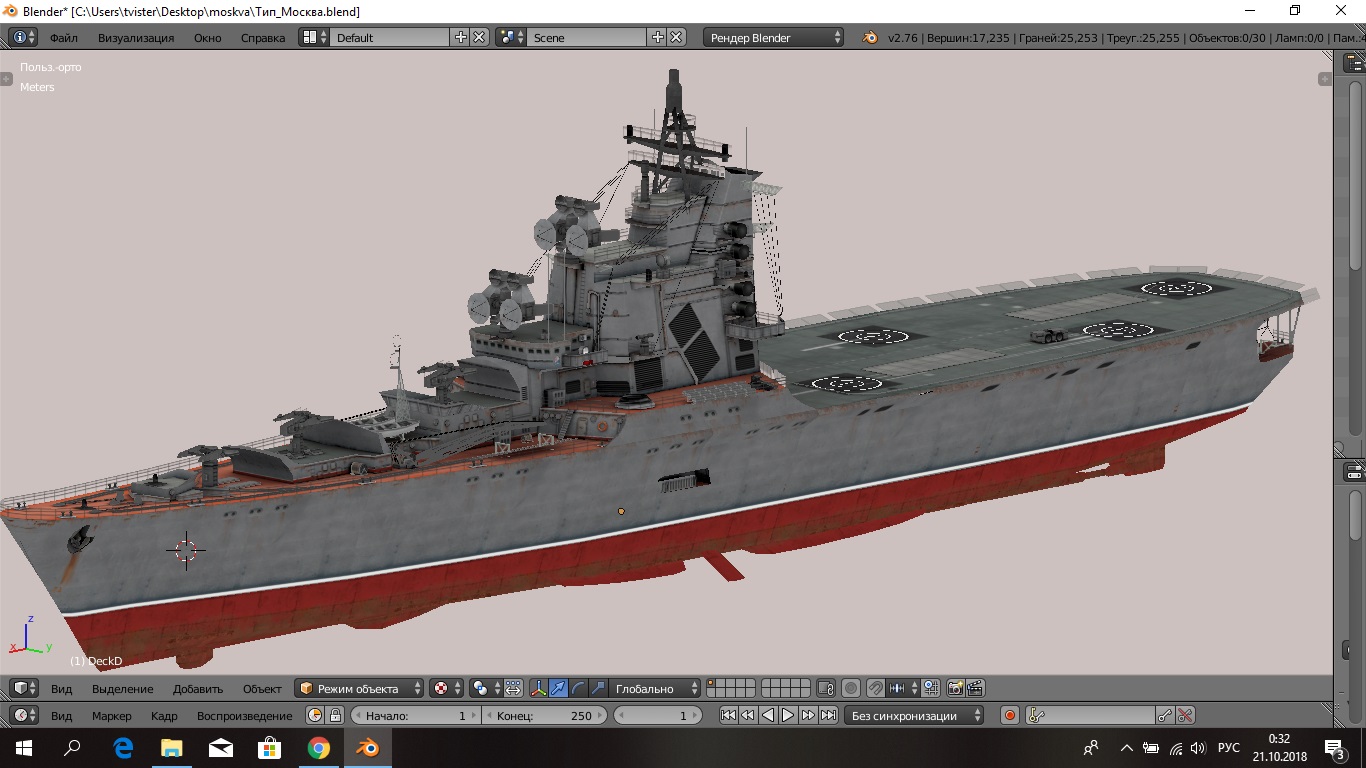Open the 3D view Объект menu
Image resolution: width=1366 pixels, height=768 pixels.
pyautogui.click(x=262, y=689)
